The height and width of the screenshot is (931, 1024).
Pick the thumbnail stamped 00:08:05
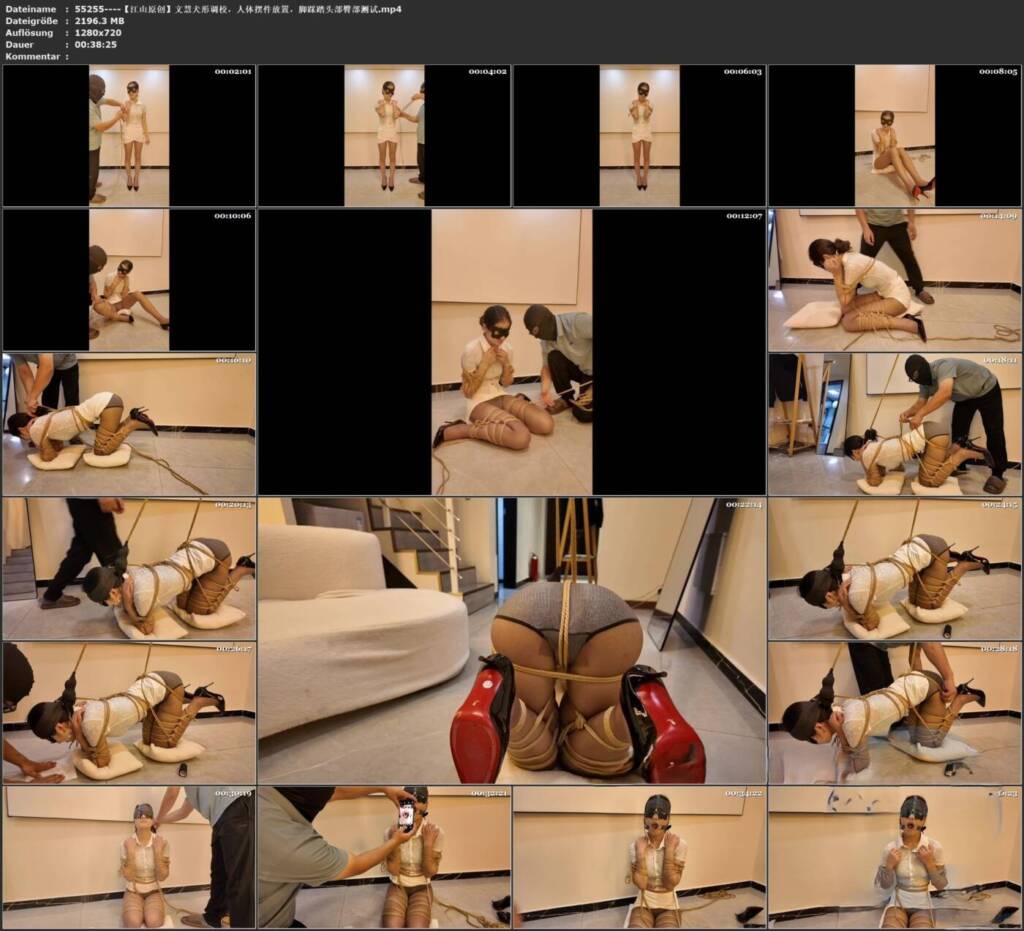[x=895, y=135]
